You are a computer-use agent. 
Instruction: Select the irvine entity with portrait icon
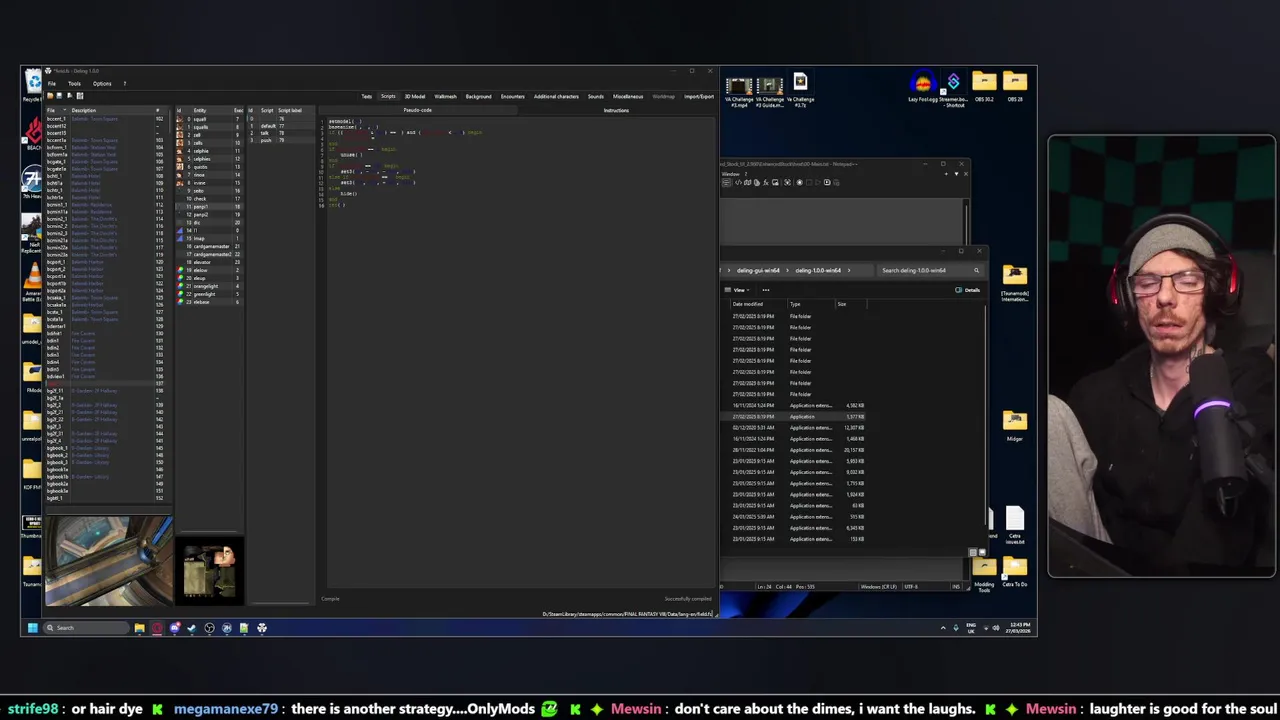pos(210,183)
